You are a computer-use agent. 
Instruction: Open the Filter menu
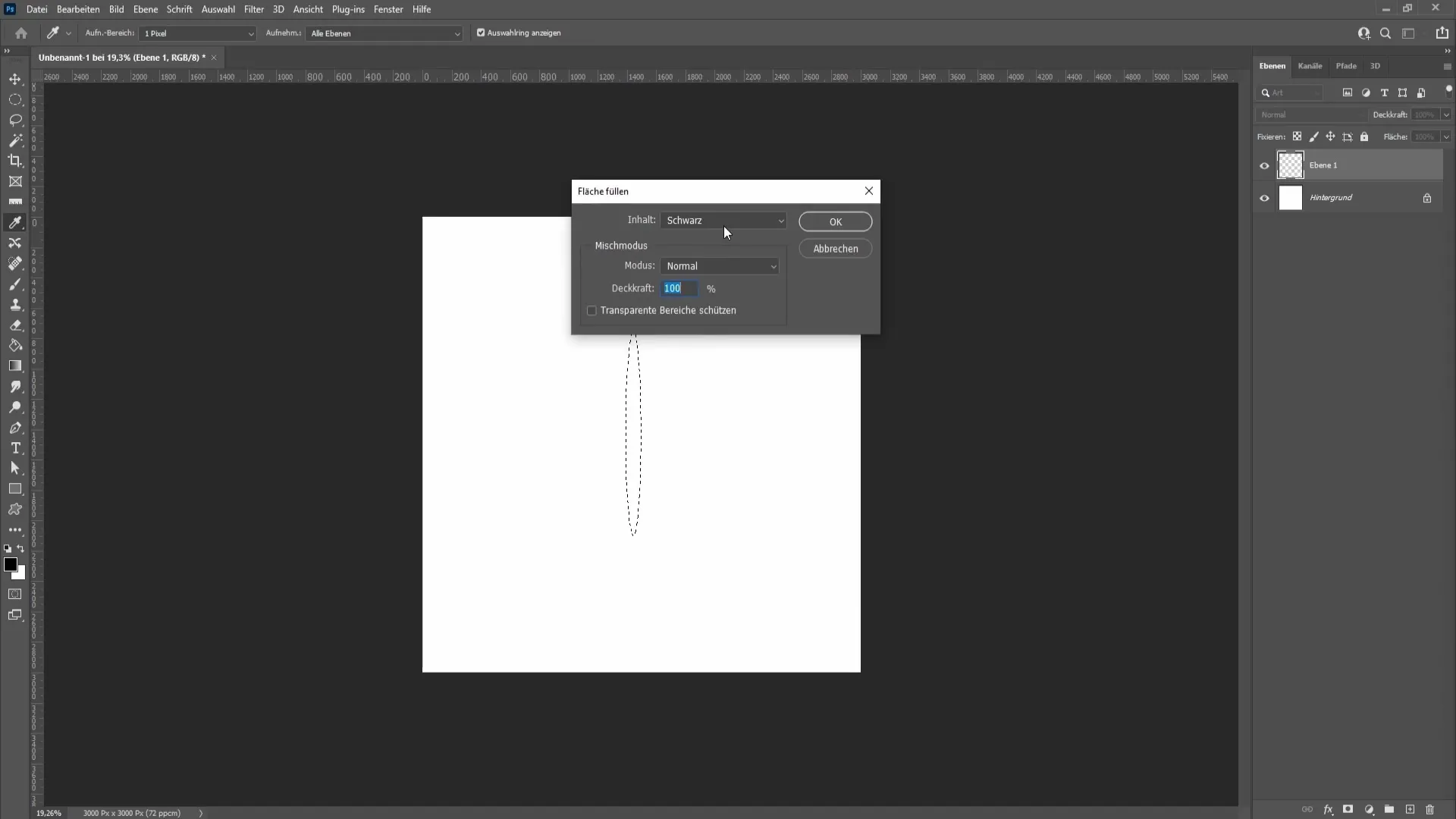254,9
